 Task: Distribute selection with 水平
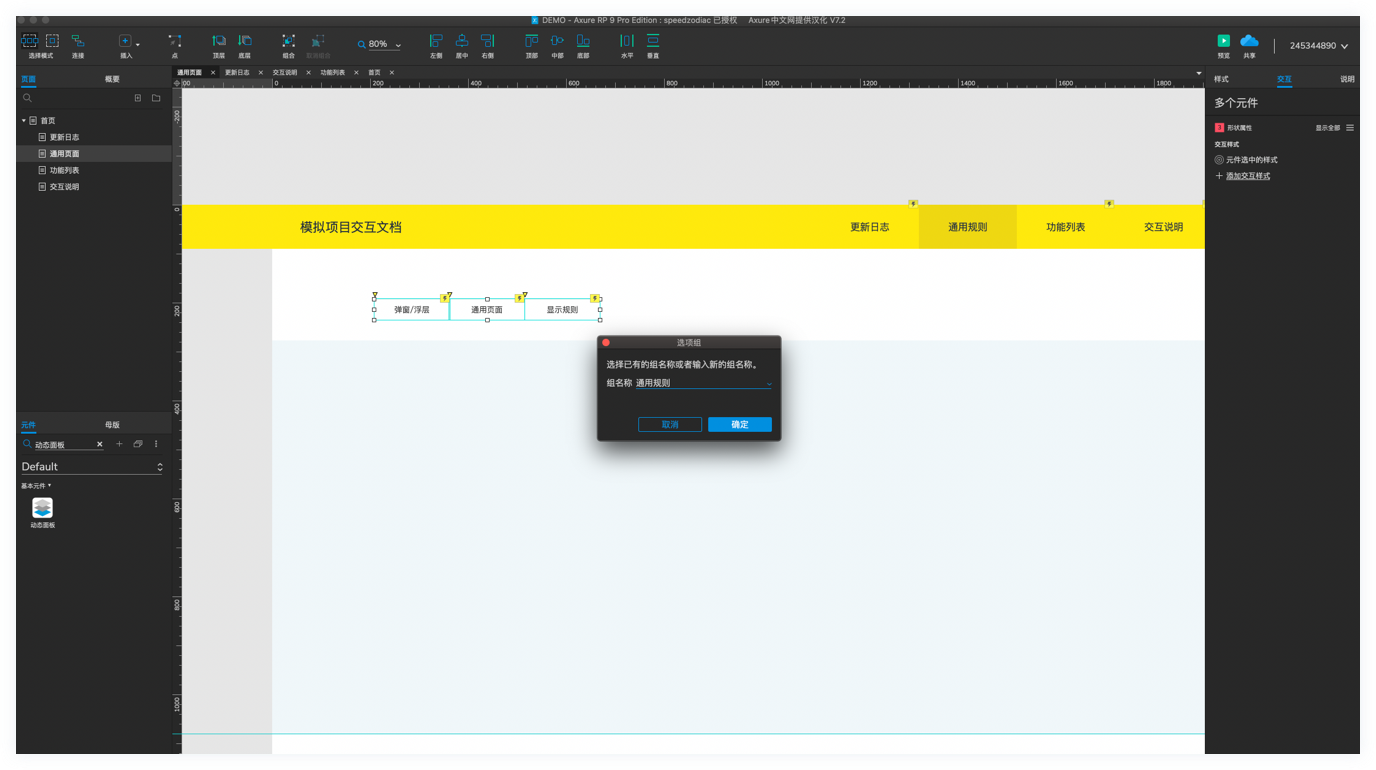[x=627, y=45]
